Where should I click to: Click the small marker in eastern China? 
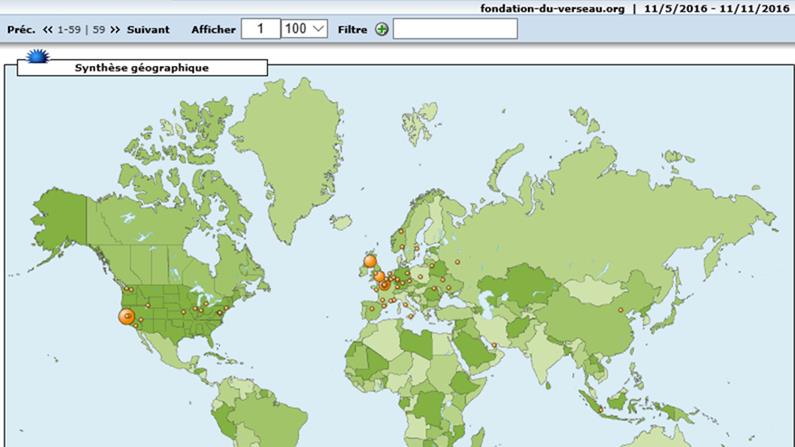(x=620, y=310)
